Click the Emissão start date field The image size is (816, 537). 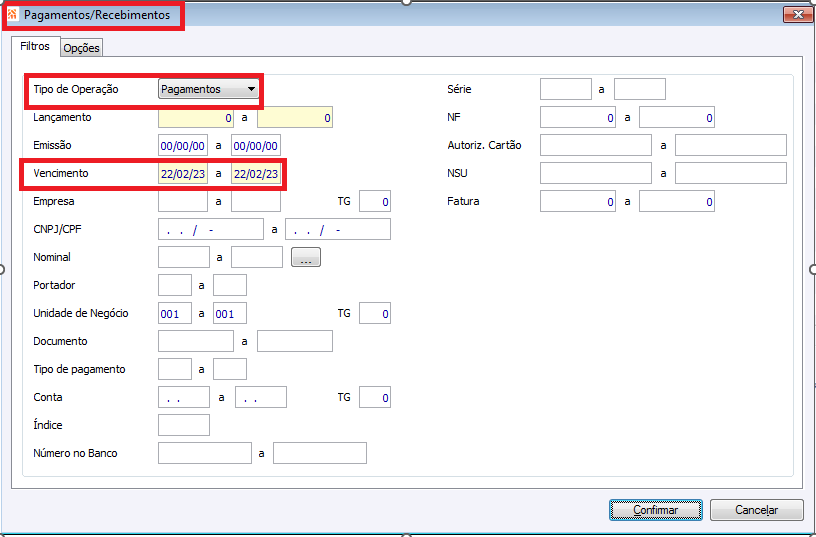[183, 146]
